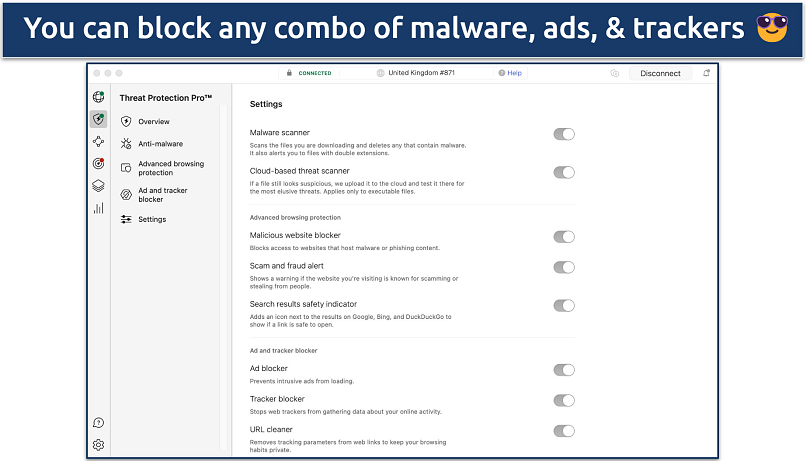Image resolution: width=806 pixels, height=461 pixels.
Task: Click the Advanced browsing protection icon
Action: point(126,168)
